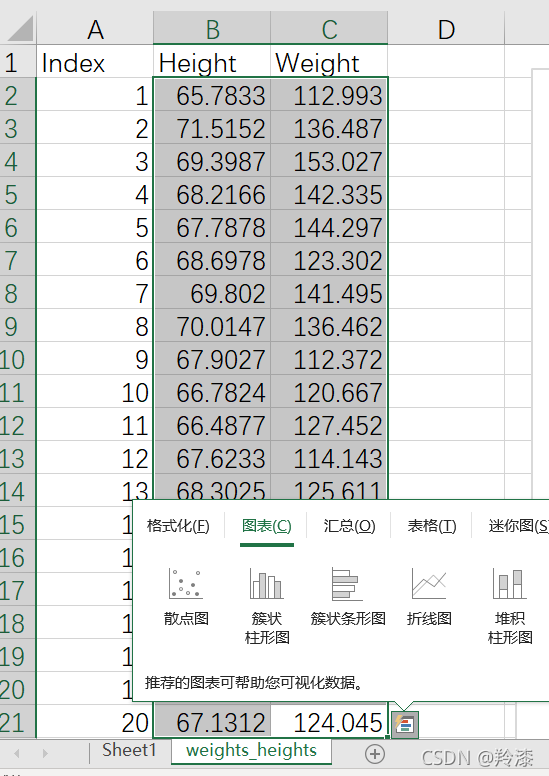Select cell with height 67.6233

point(212,458)
